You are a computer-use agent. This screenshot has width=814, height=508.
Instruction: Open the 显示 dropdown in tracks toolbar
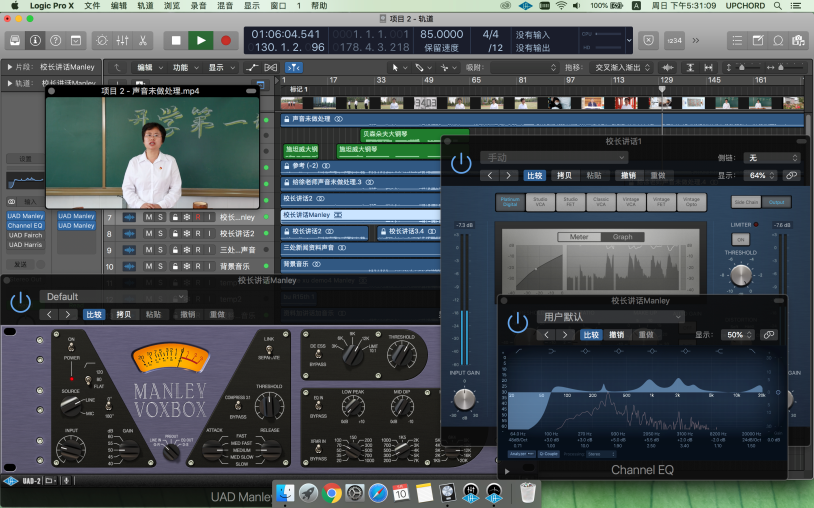tap(222, 67)
